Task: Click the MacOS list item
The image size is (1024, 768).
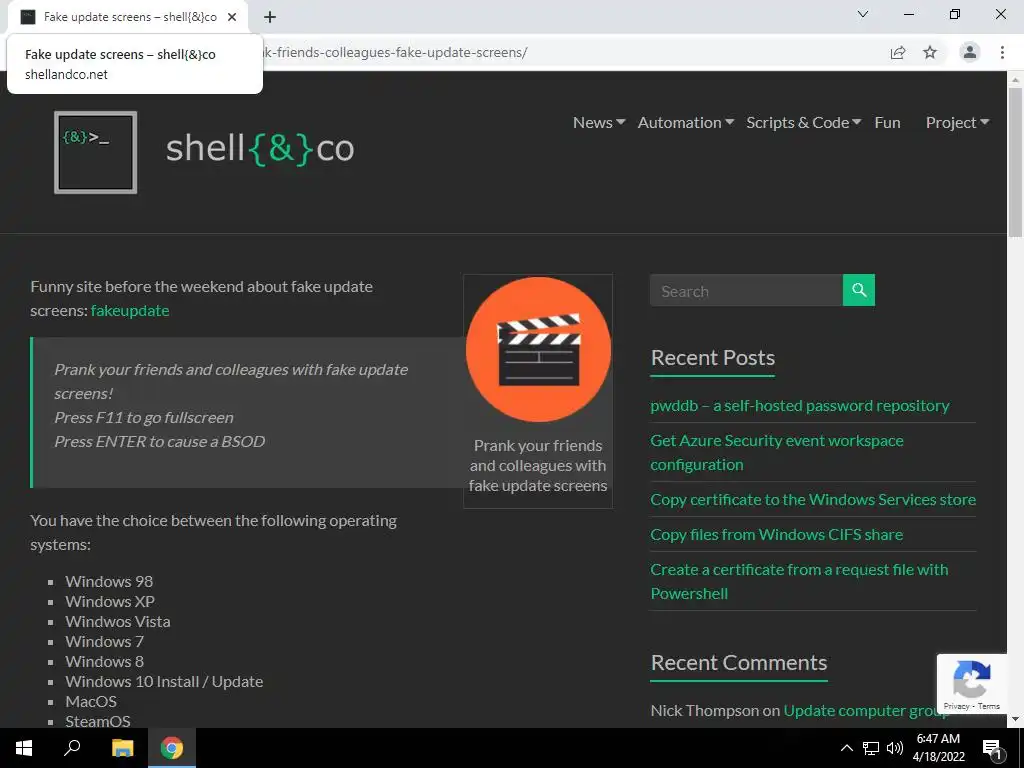Action: click(x=91, y=701)
